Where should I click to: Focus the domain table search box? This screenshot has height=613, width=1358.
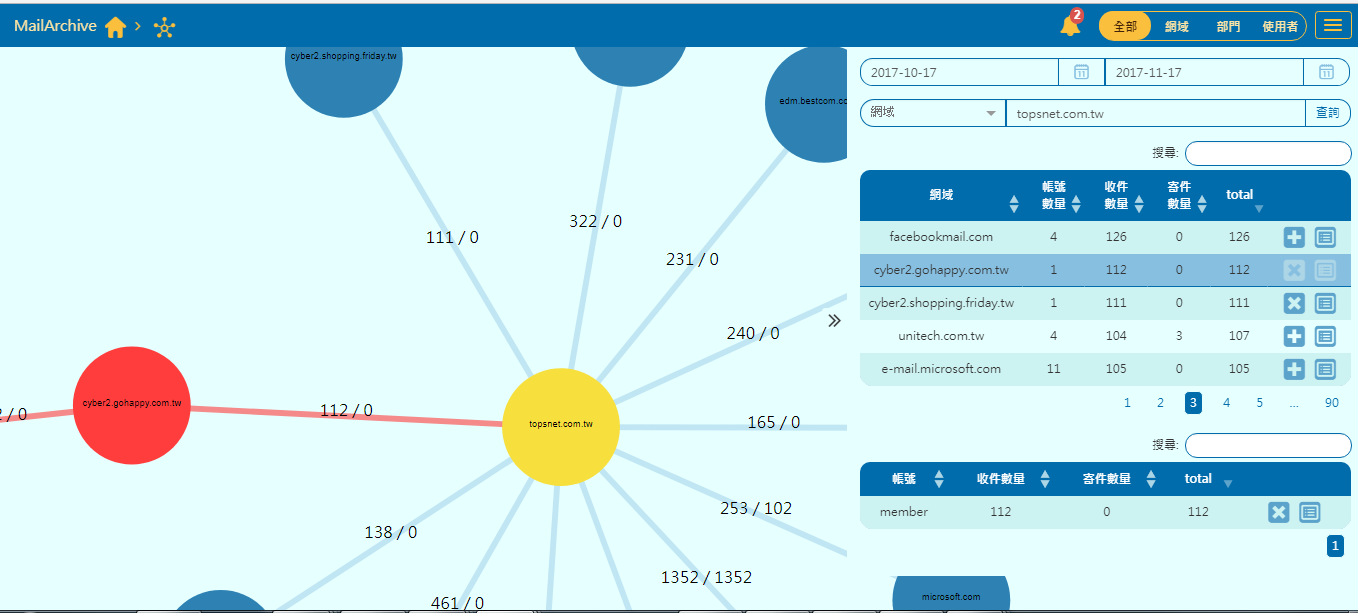pos(1268,153)
